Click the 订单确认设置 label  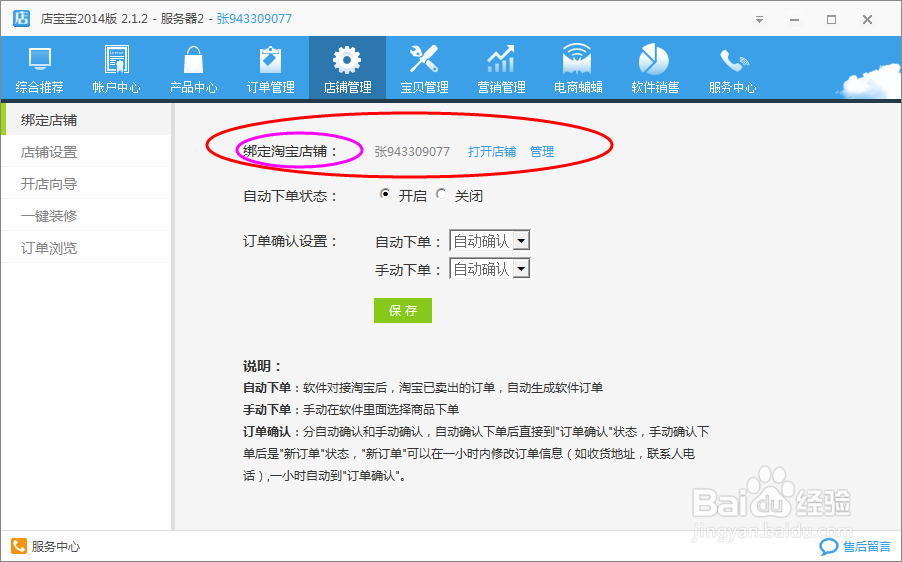[x=290, y=241]
